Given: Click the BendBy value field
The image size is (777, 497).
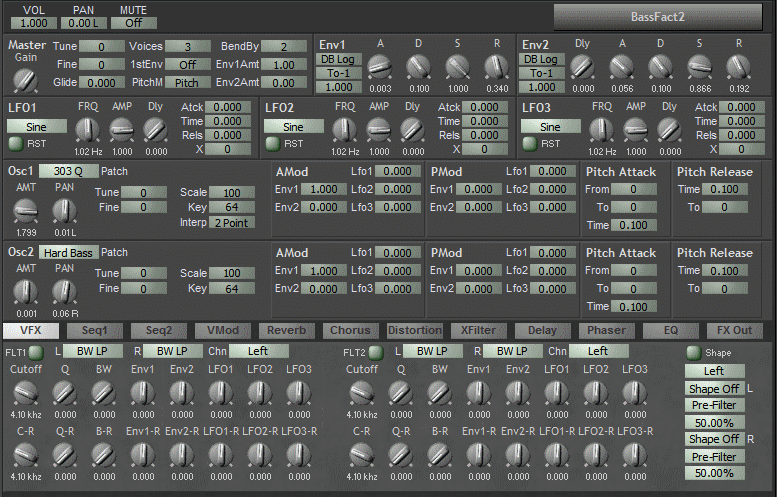Looking at the screenshot, I should point(283,47).
